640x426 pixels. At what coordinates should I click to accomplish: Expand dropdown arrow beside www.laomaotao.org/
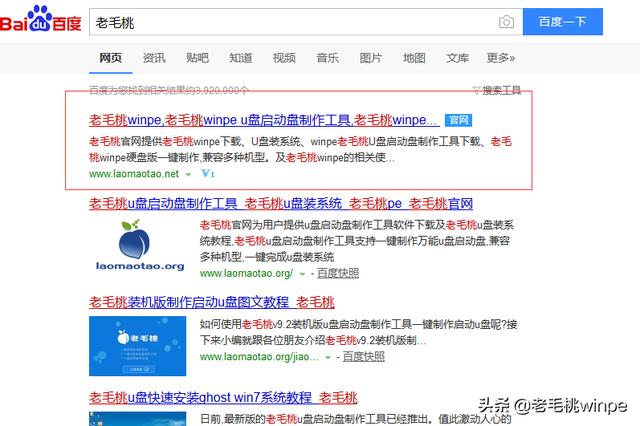[x=302, y=274]
